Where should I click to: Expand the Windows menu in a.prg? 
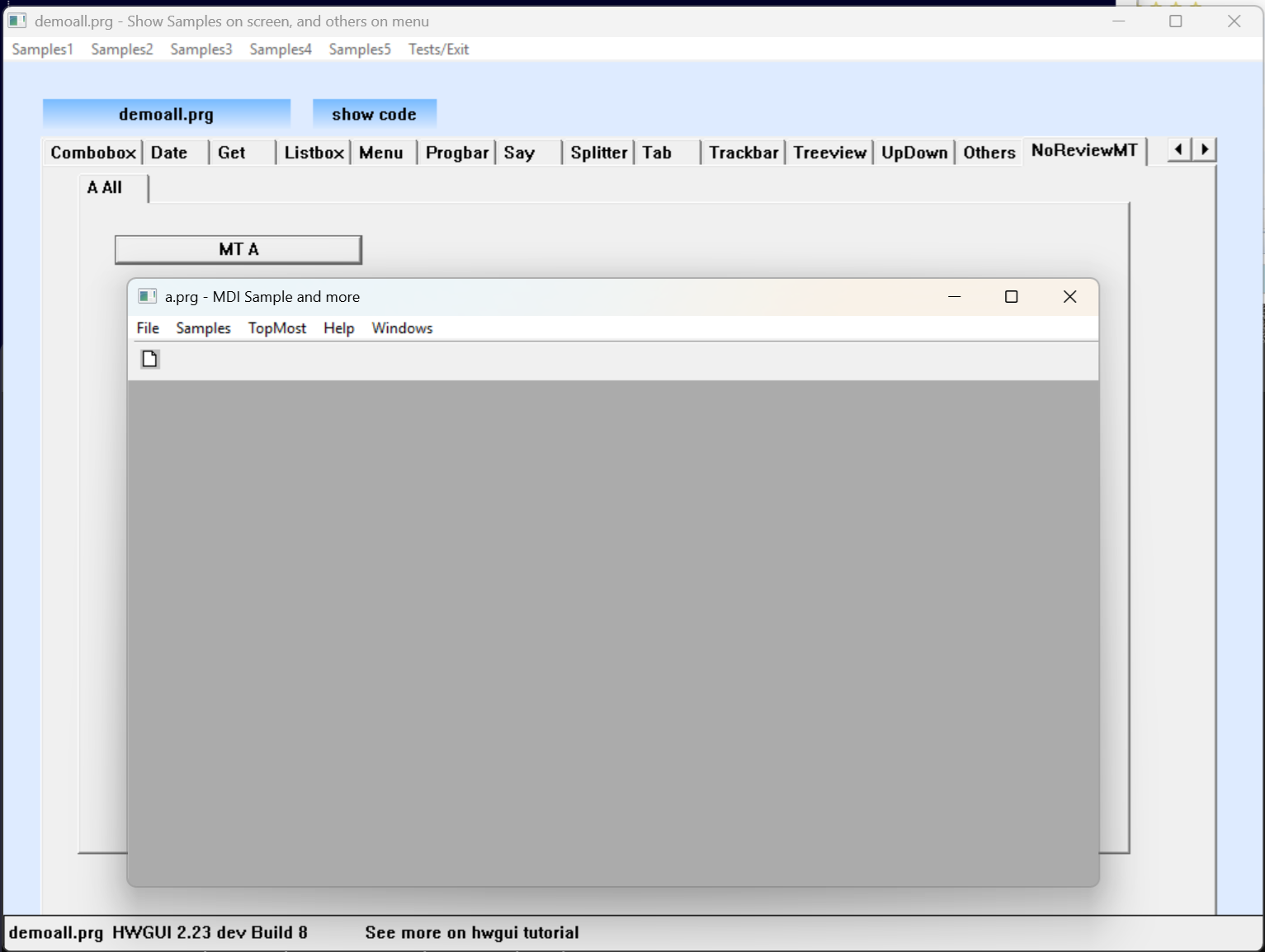[x=402, y=328]
